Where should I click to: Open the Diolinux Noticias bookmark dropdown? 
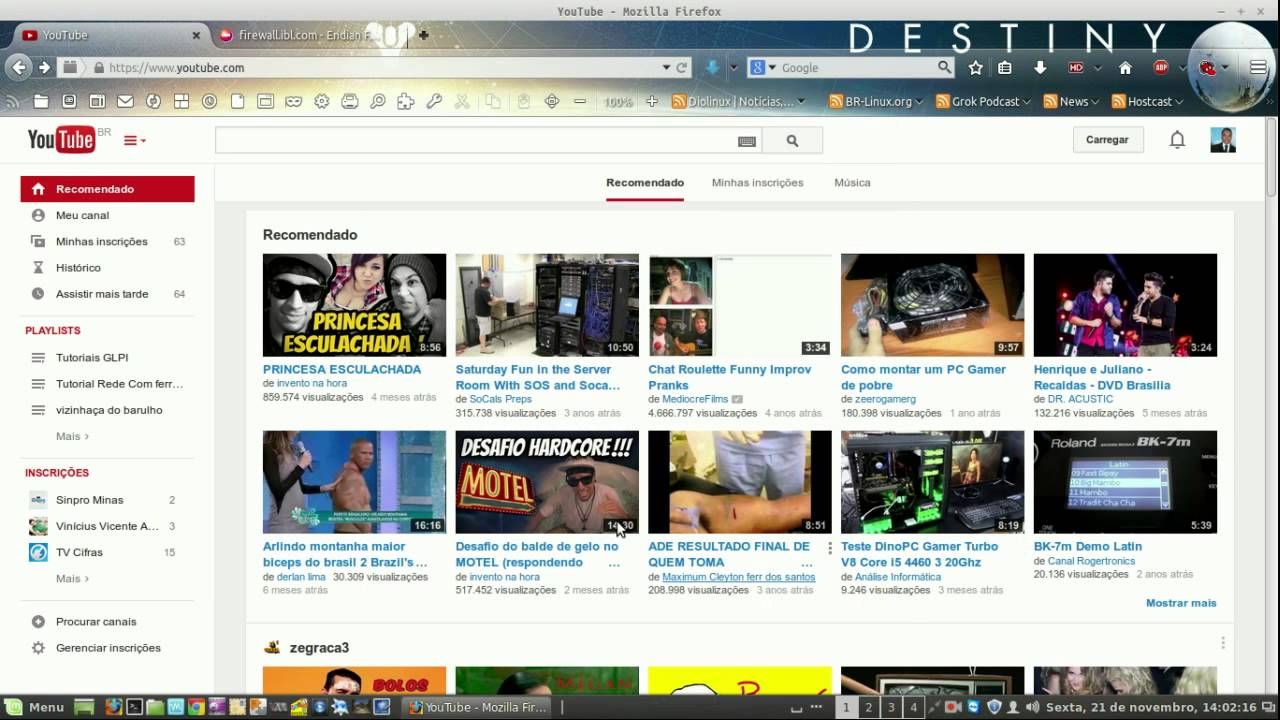(x=739, y=101)
